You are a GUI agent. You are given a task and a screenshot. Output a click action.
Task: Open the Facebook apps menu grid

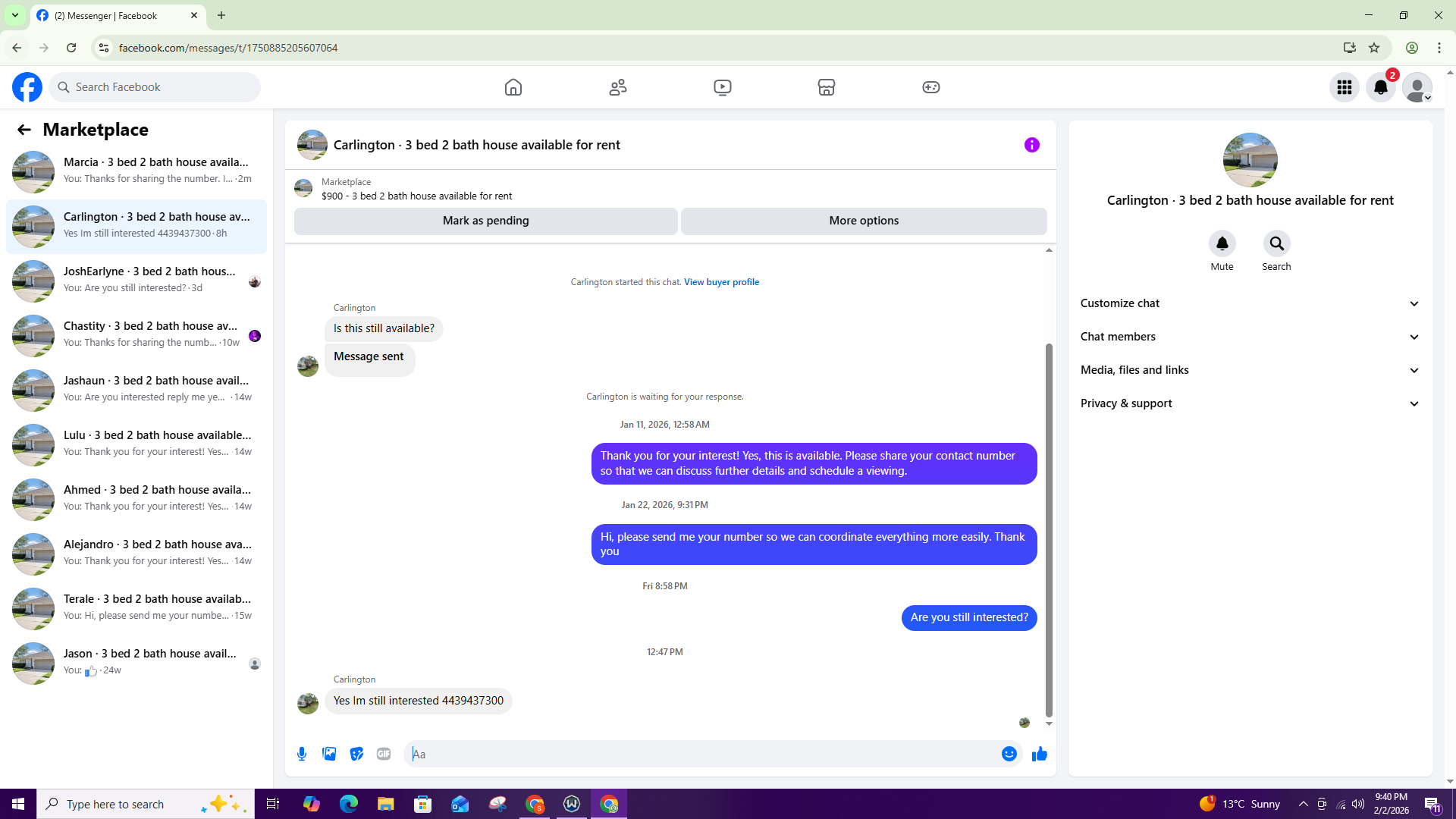tap(1345, 87)
